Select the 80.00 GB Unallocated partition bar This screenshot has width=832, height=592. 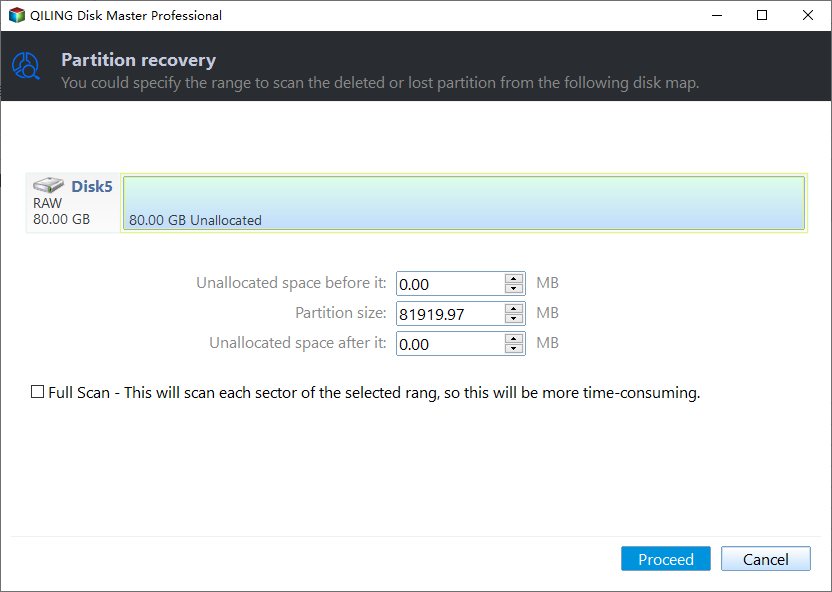point(464,203)
